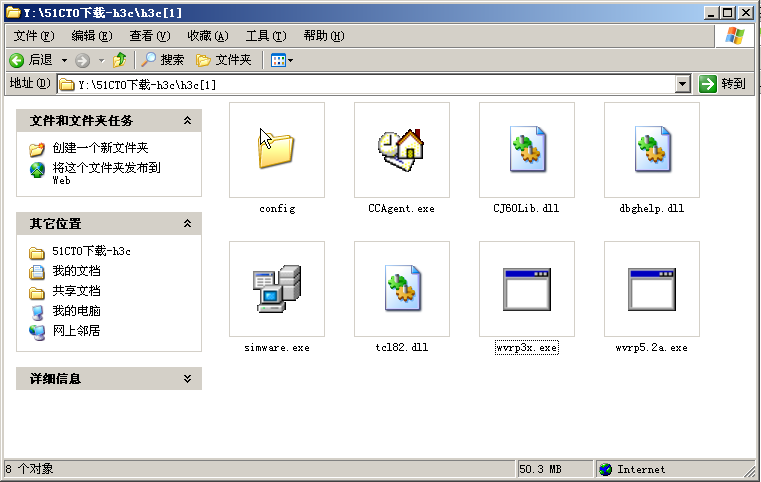Select the CJ60Lib.dll file icon

527,150
